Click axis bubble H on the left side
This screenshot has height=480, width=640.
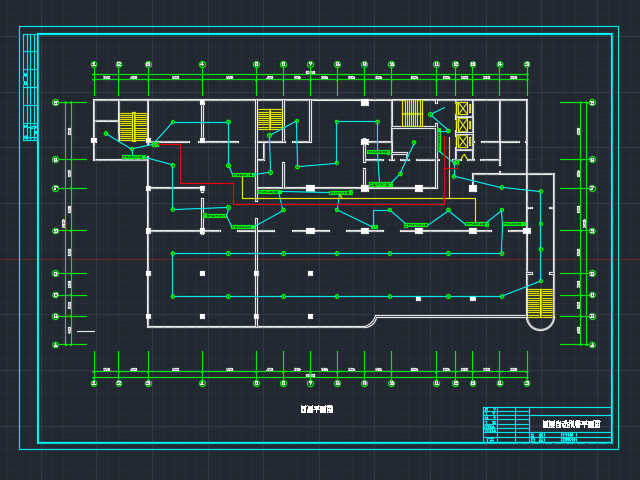coord(56,102)
